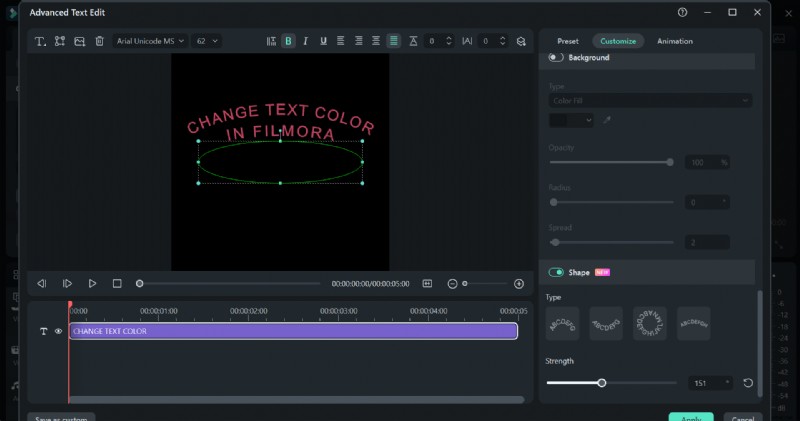Click the Cancel button
The width and height of the screenshot is (800, 421).
pyautogui.click(x=742, y=417)
